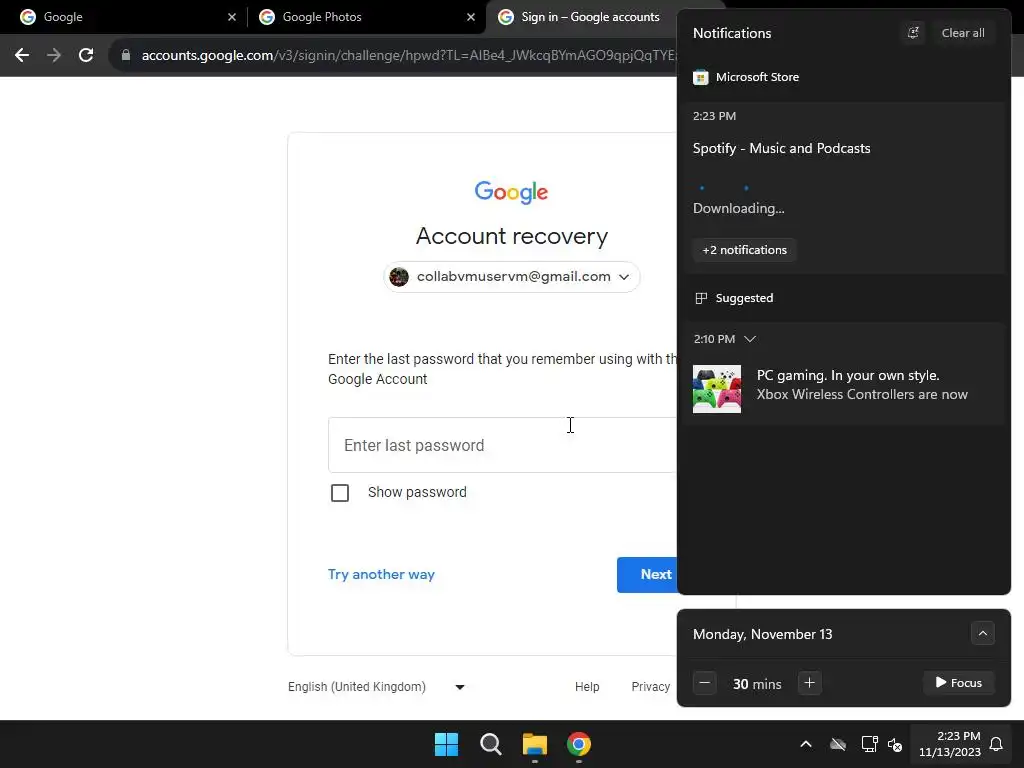Click taskbar clock 2:23 PM 11/13/2023
Viewport: 1024px width, 768px height.
[x=950, y=744]
